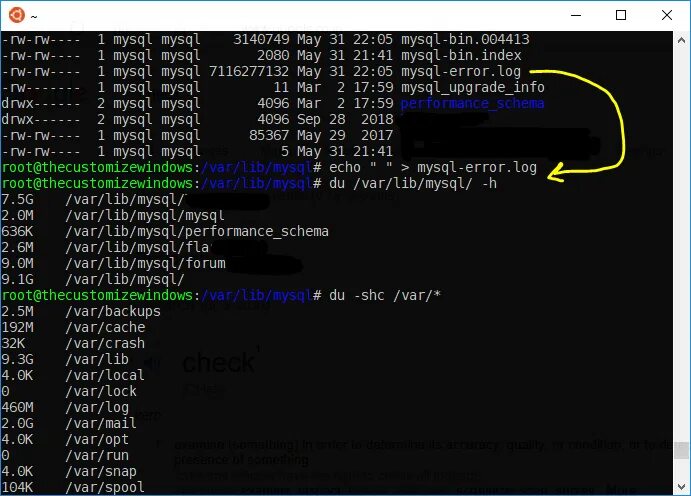Minimize the terminal window
The height and width of the screenshot is (496, 691).
tap(576, 15)
